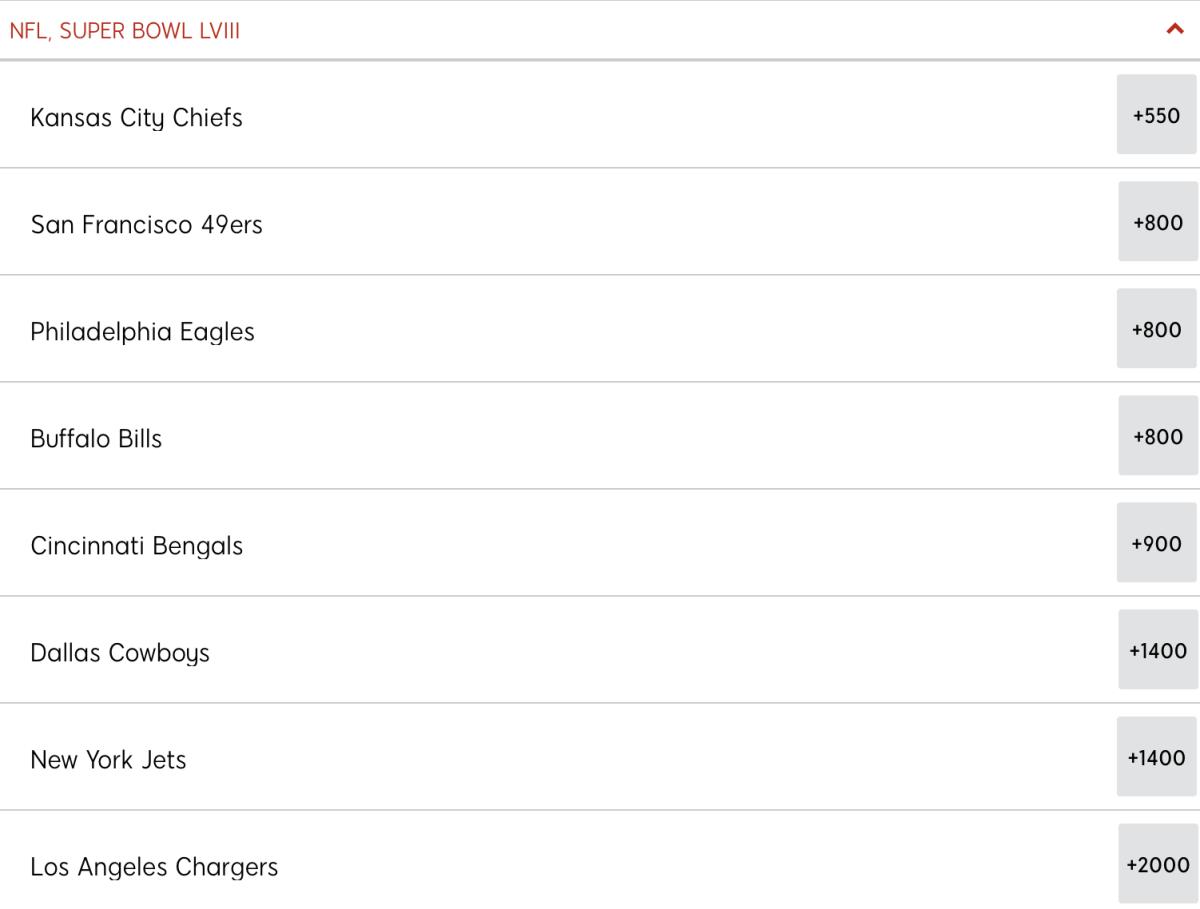Select the Buffalo Bills team label
The image size is (1200, 909).
(96, 439)
